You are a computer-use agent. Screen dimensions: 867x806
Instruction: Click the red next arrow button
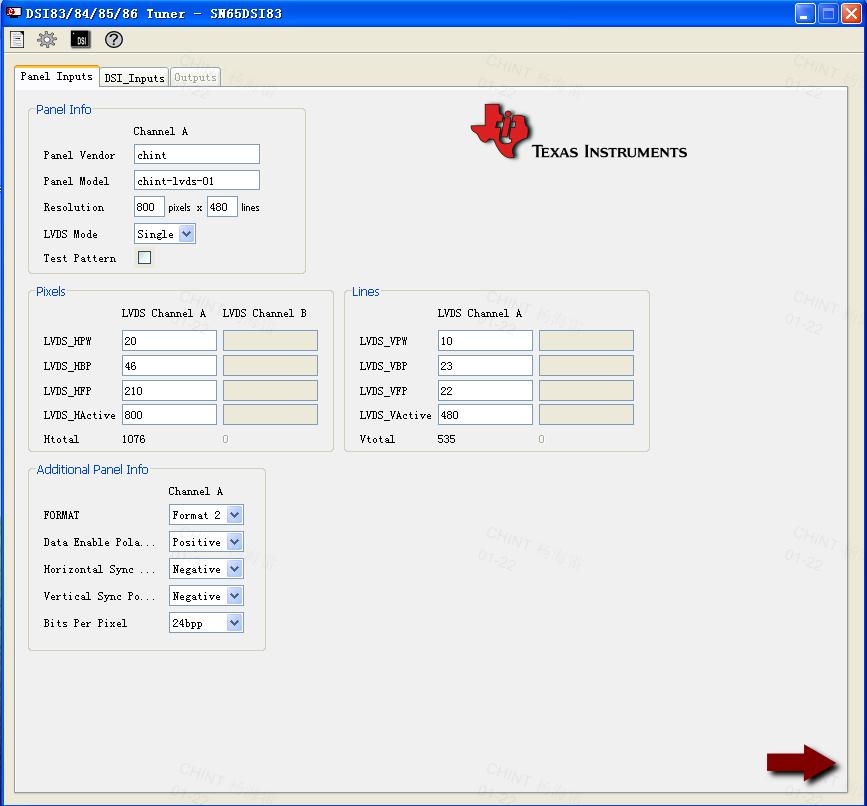(x=802, y=763)
